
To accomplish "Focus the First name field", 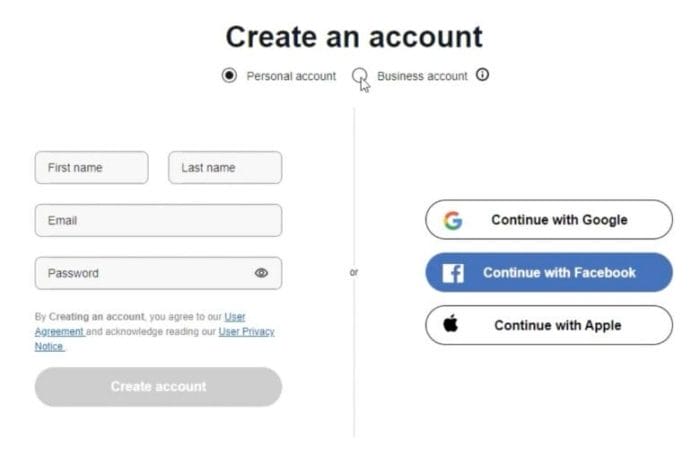I will [91, 168].
